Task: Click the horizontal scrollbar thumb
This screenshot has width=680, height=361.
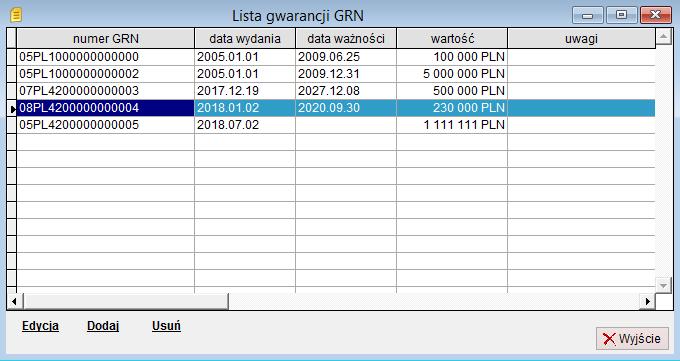Action: point(126,301)
